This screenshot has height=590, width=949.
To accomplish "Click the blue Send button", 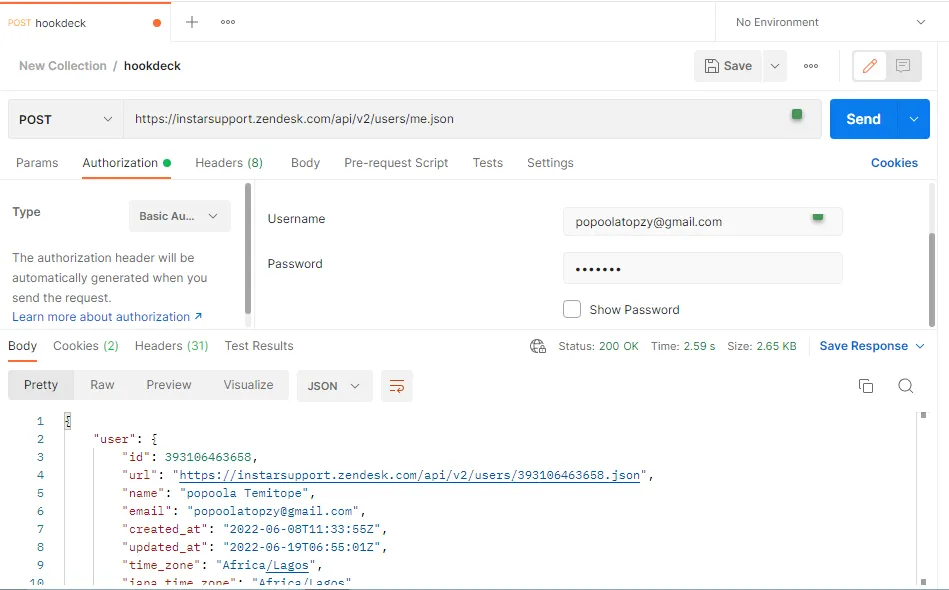I will click(x=864, y=119).
